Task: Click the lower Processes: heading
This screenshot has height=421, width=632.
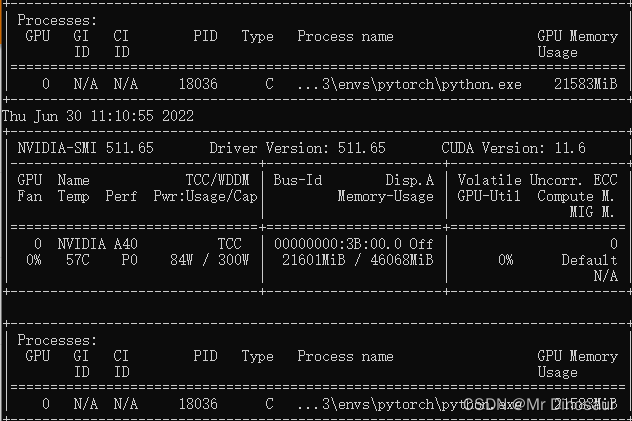Action: (57, 340)
